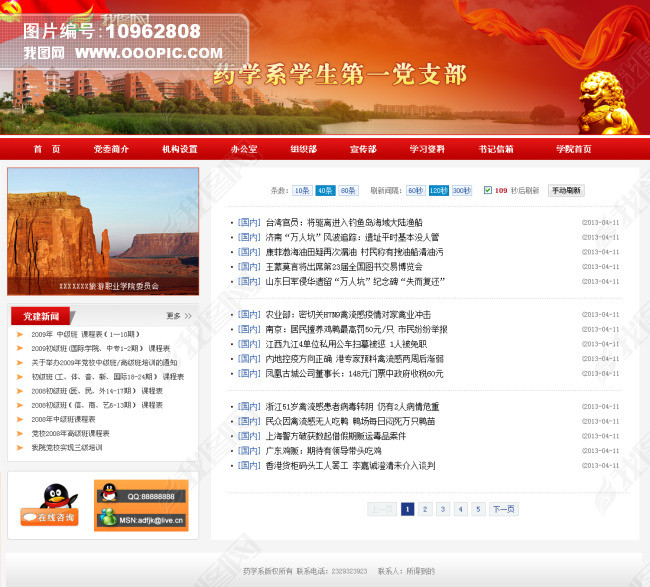This screenshot has height=587, width=650.
Task: Open news 山东日军侵华遗留“万人坑”纪念碑
Action: click(x=355, y=281)
